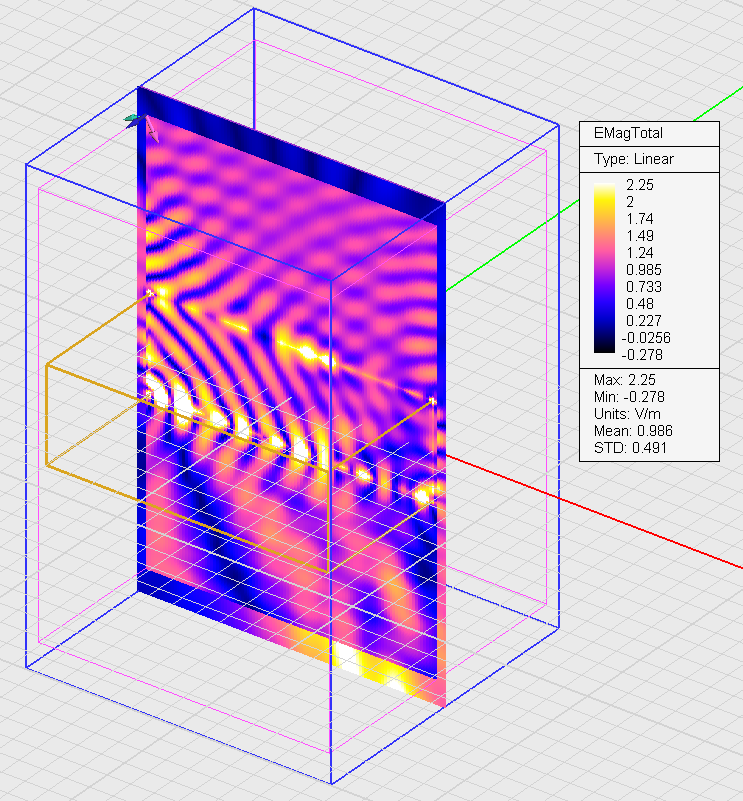Click the 2.25 scale value
The width and height of the screenshot is (743, 801).
[640, 184]
